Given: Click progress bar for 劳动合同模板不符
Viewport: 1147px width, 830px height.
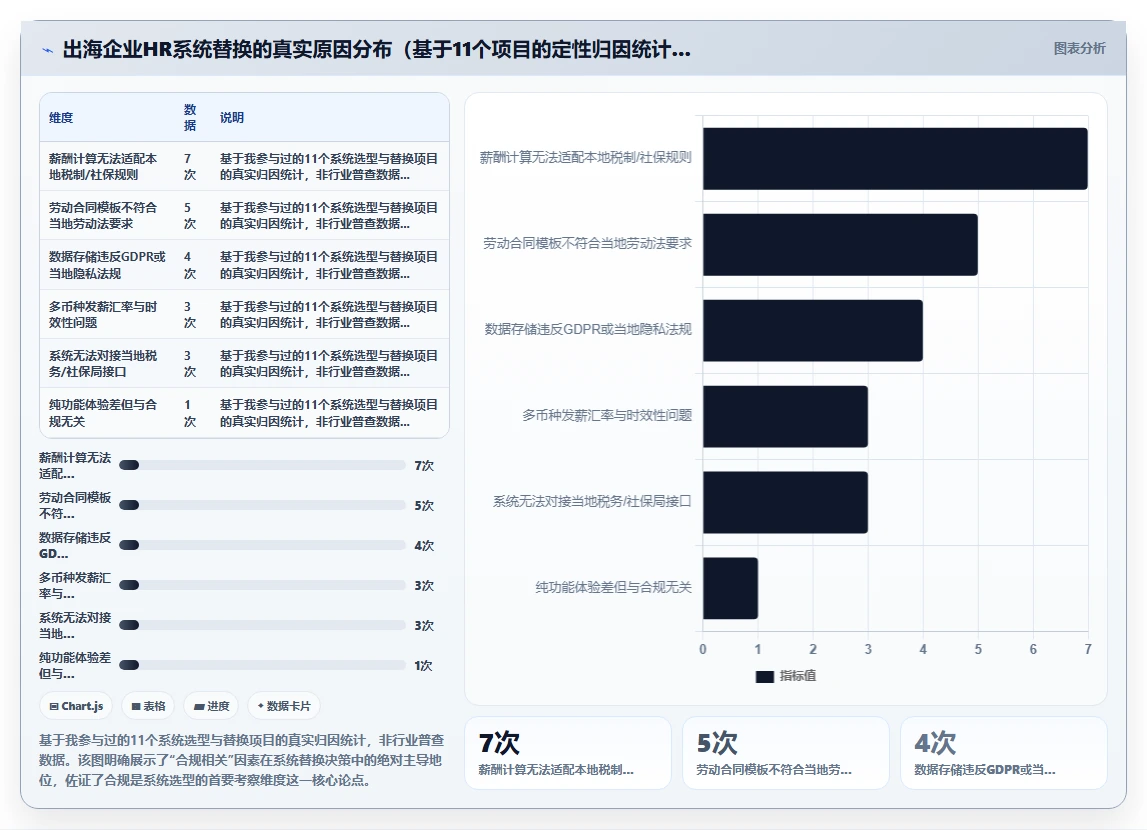Looking at the screenshot, I should (x=262, y=505).
